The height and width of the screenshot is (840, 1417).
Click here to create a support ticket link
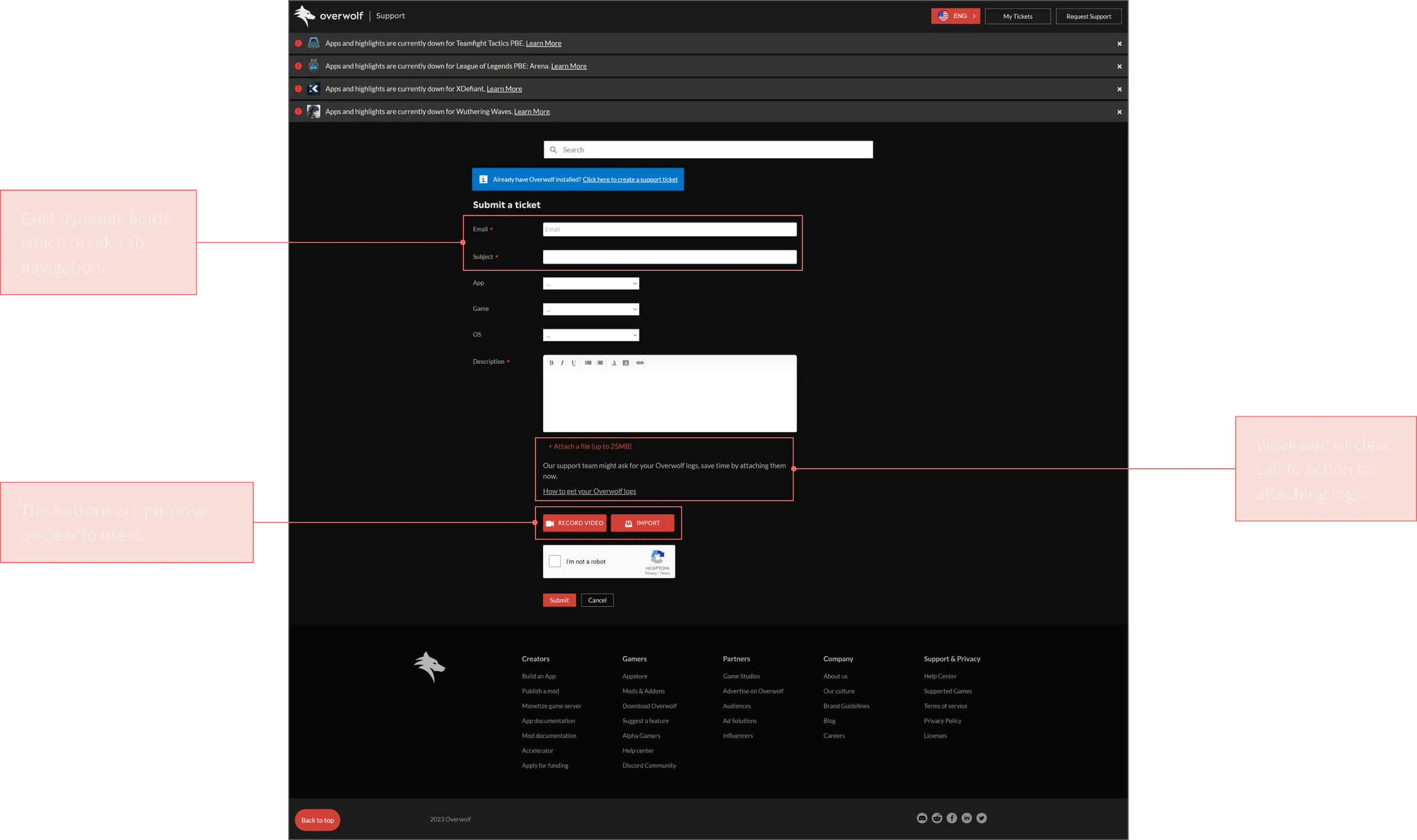point(630,179)
